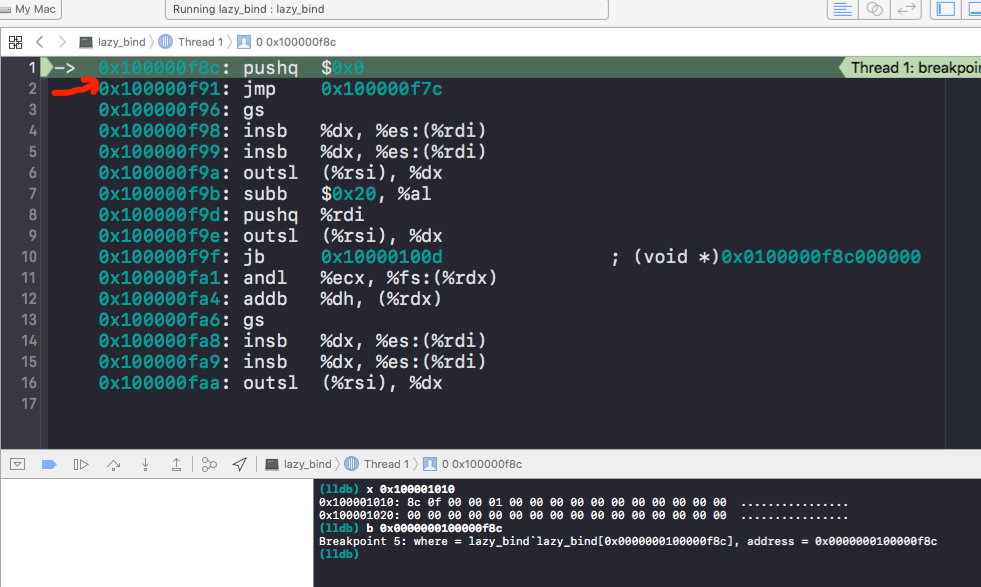Click the outsl instruction at 0x100000f9e
981x587 pixels.
pos(270,236)
